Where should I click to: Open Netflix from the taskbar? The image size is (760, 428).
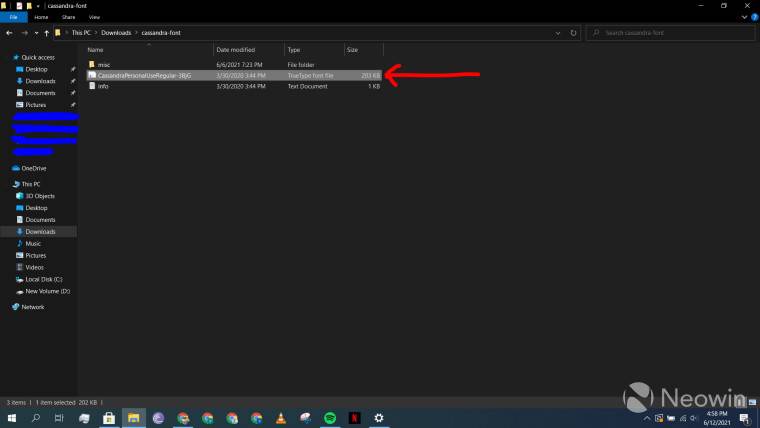click(x=354, y=417)
